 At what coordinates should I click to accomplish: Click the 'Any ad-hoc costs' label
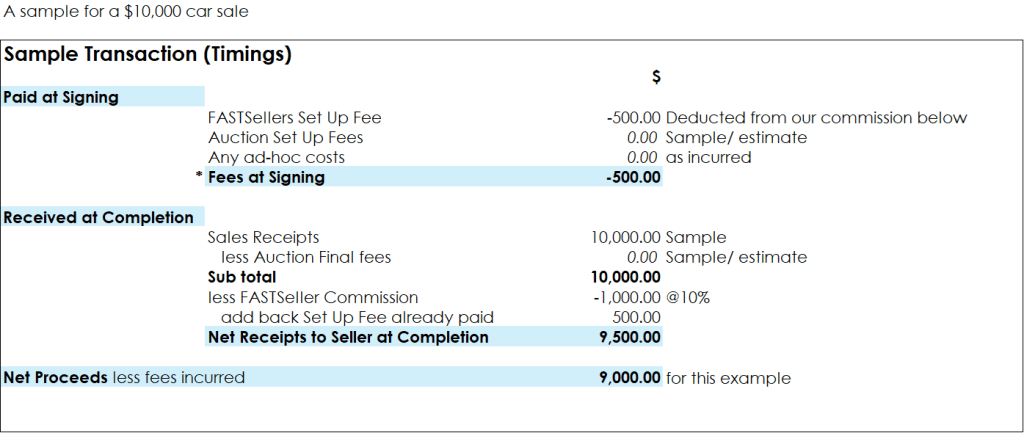click(x=276, y=158)
